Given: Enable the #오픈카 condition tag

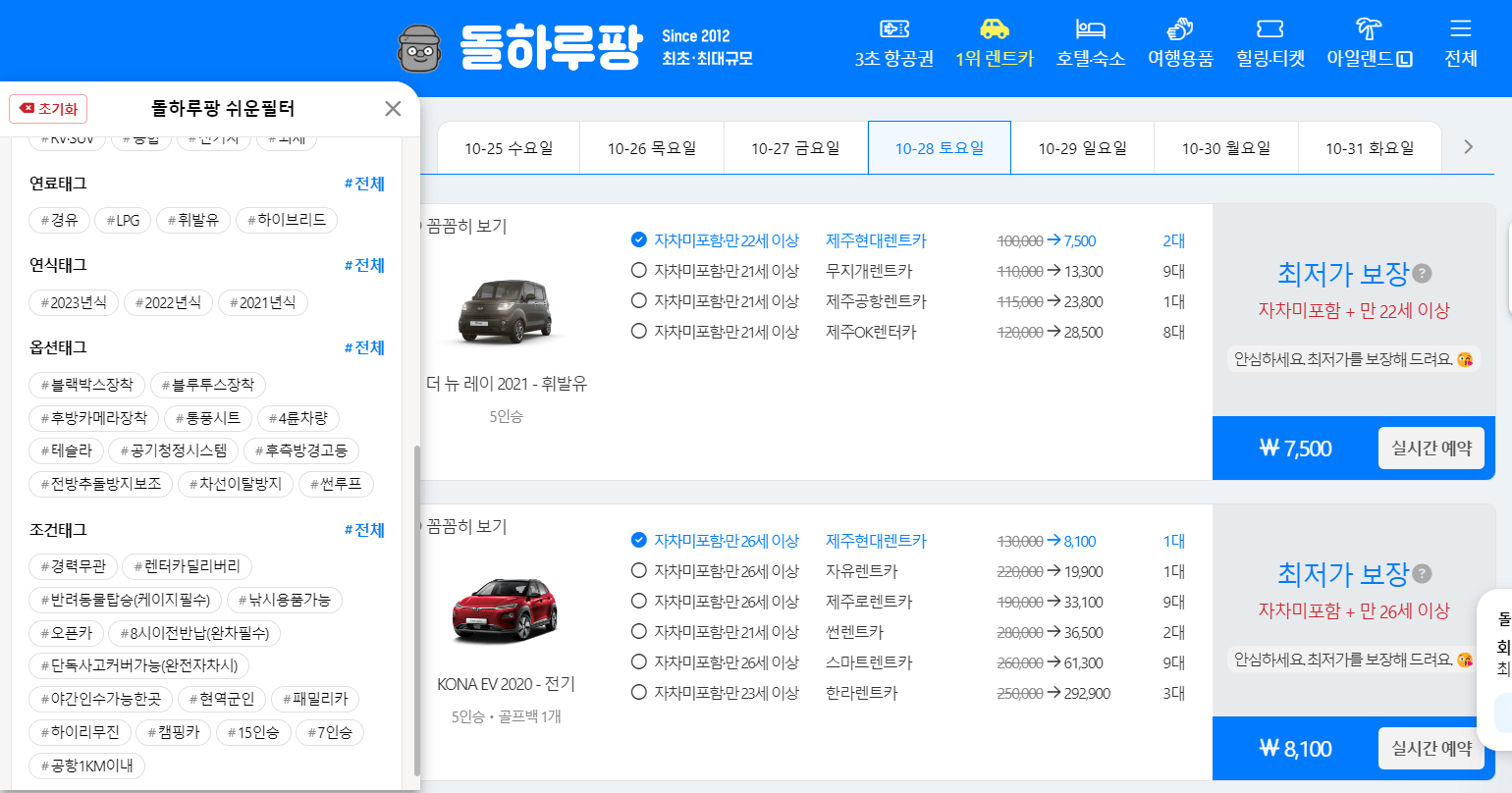Looking at the screenshot, I should [x=67, y=633].
